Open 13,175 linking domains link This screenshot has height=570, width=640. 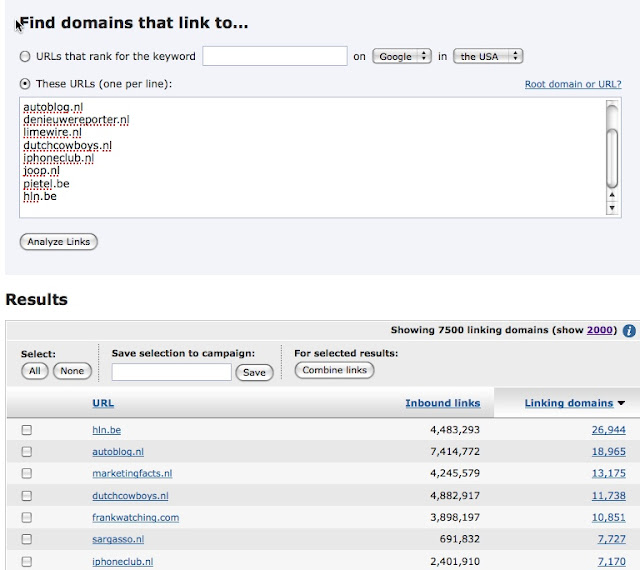pos(609,473)
